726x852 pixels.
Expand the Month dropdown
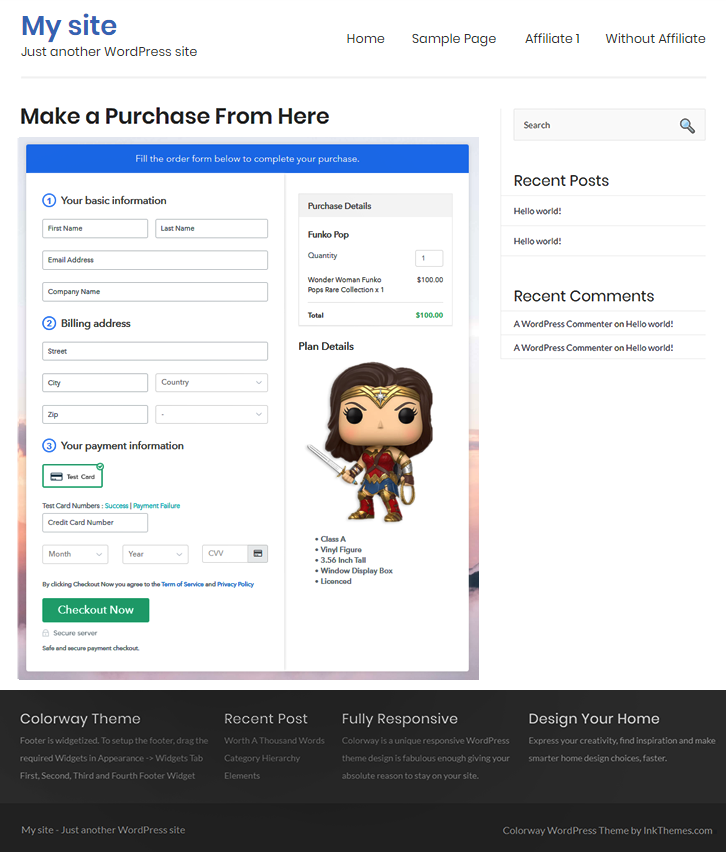coord(75,554)
